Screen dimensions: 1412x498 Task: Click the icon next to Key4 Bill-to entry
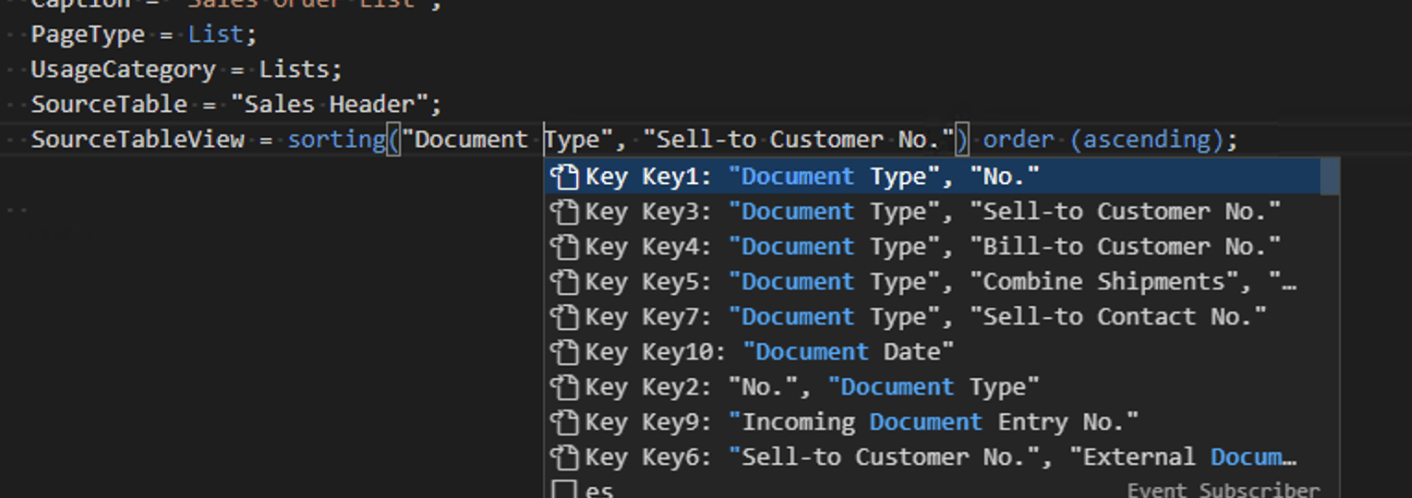[566, 247]
